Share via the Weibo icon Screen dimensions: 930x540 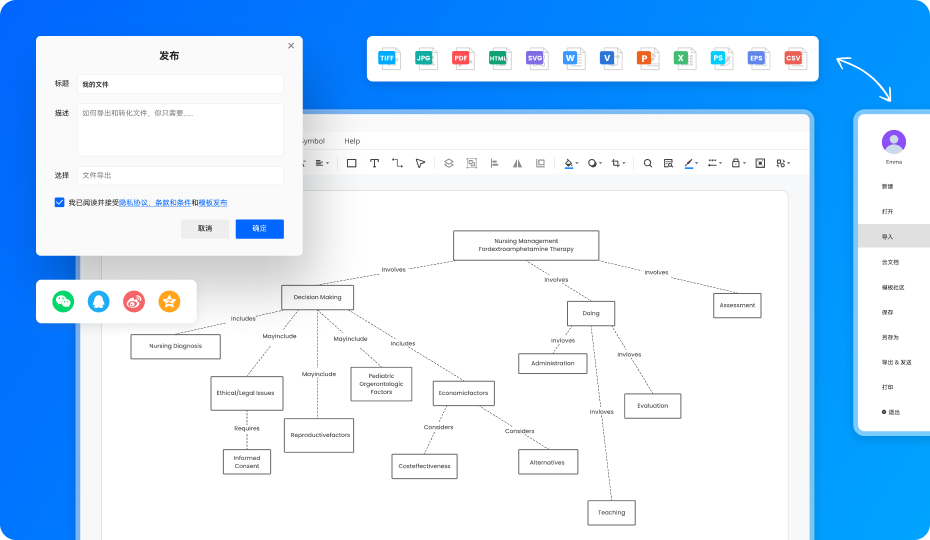[134, 301]
